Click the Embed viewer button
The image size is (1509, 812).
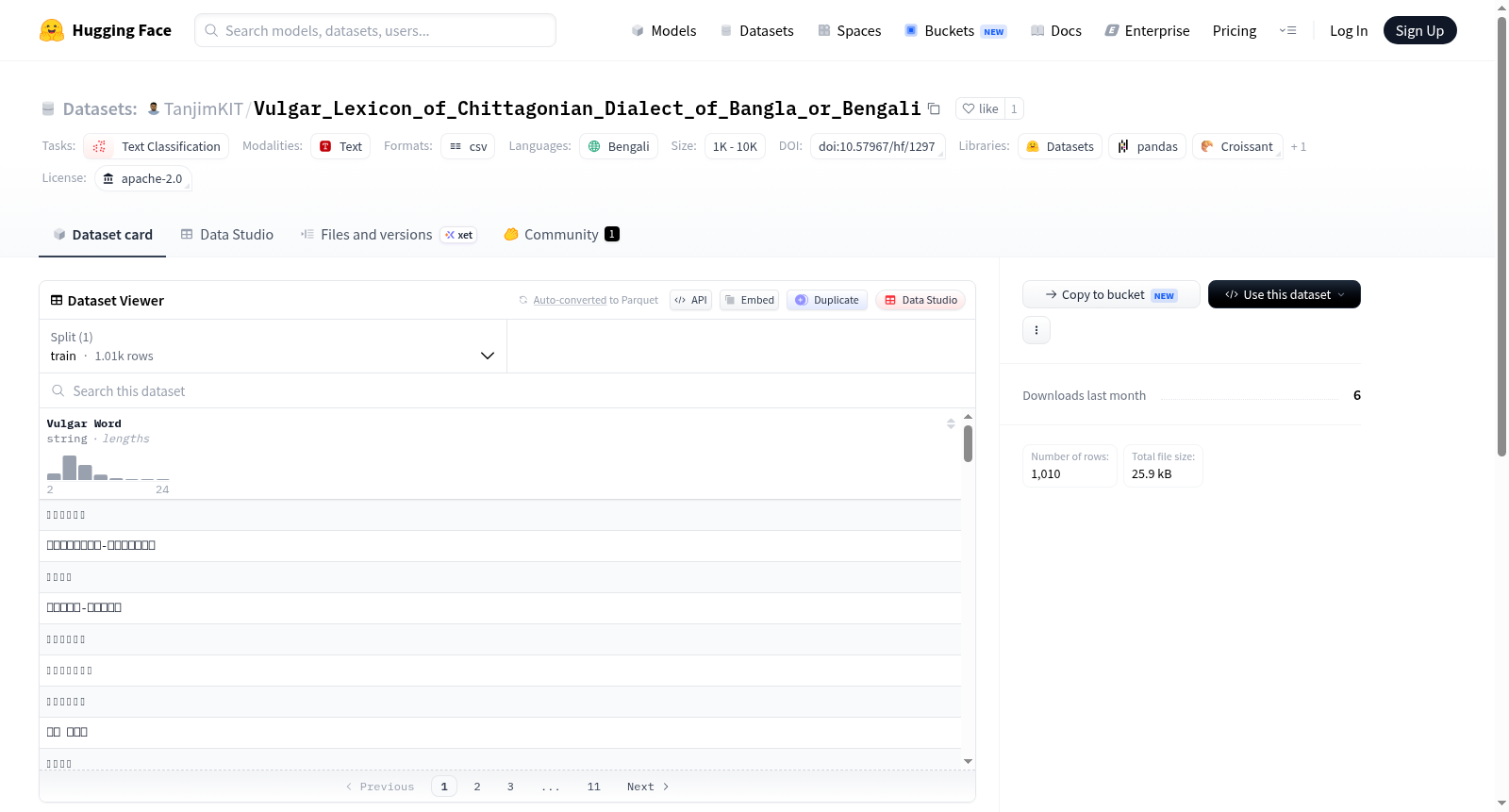(x=749, y=300)
